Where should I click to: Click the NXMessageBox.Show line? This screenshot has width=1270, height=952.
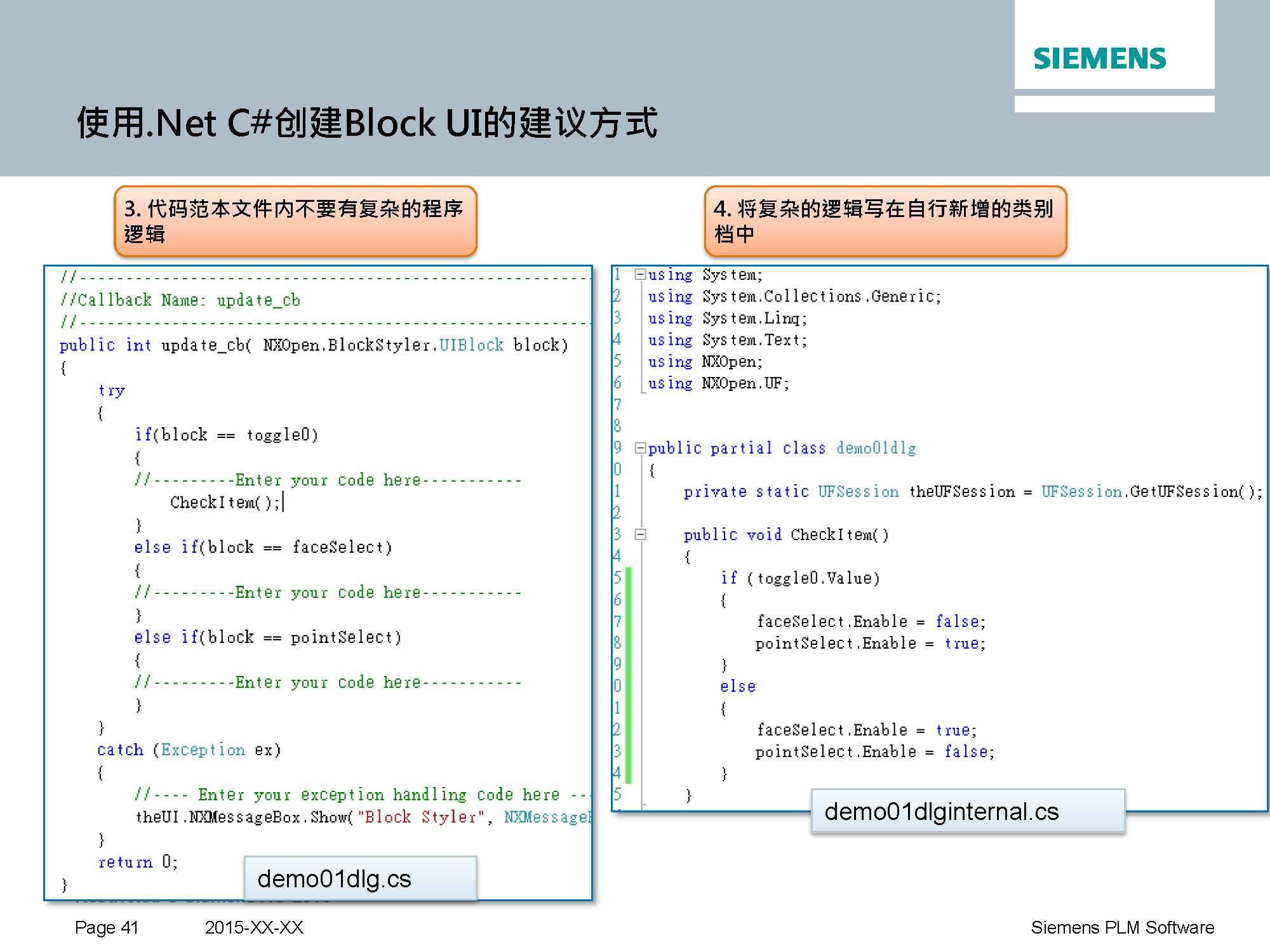pos(364,817)
